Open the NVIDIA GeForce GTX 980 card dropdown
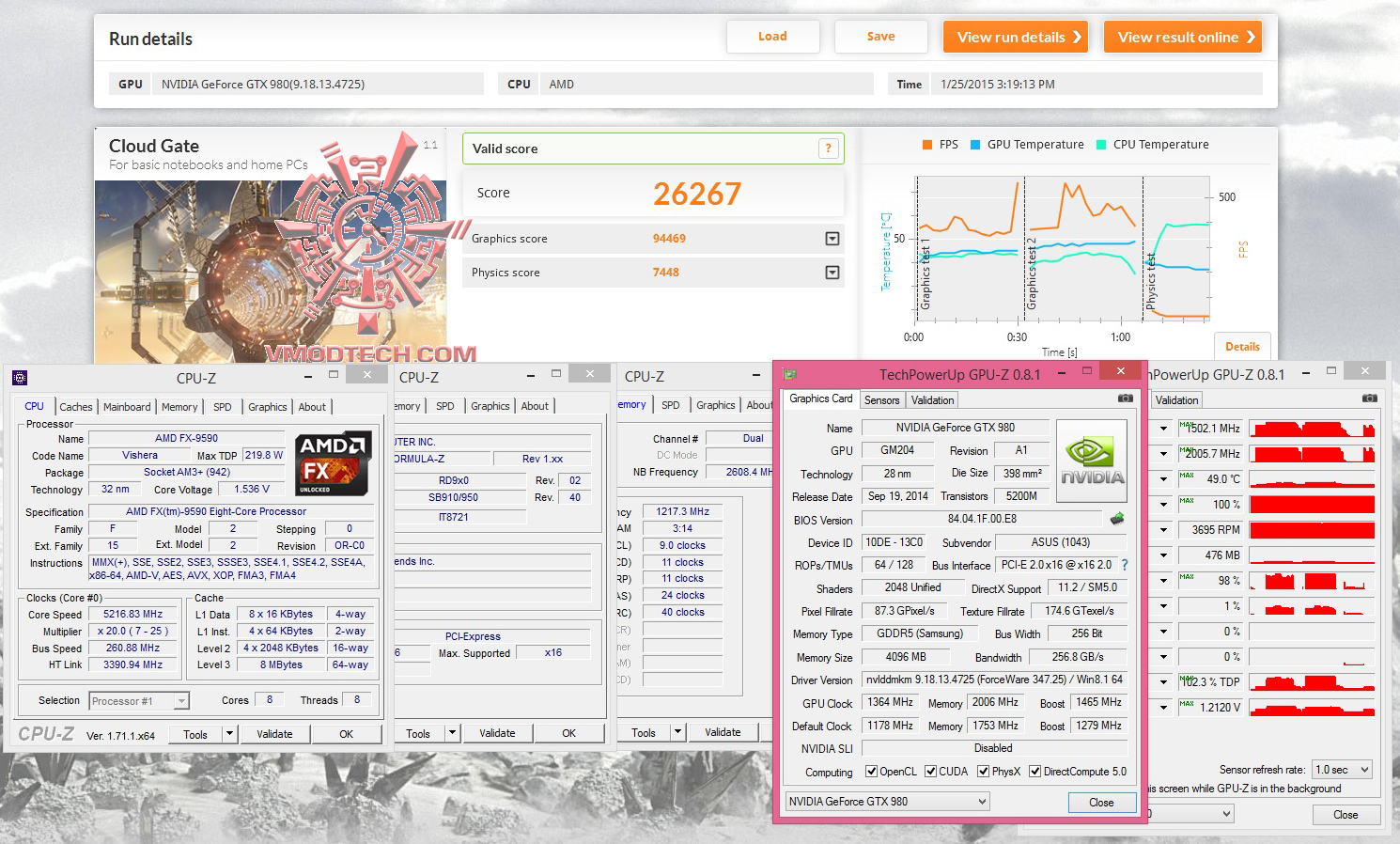This screenshot has width=1400, height=844. click(888, 802)
